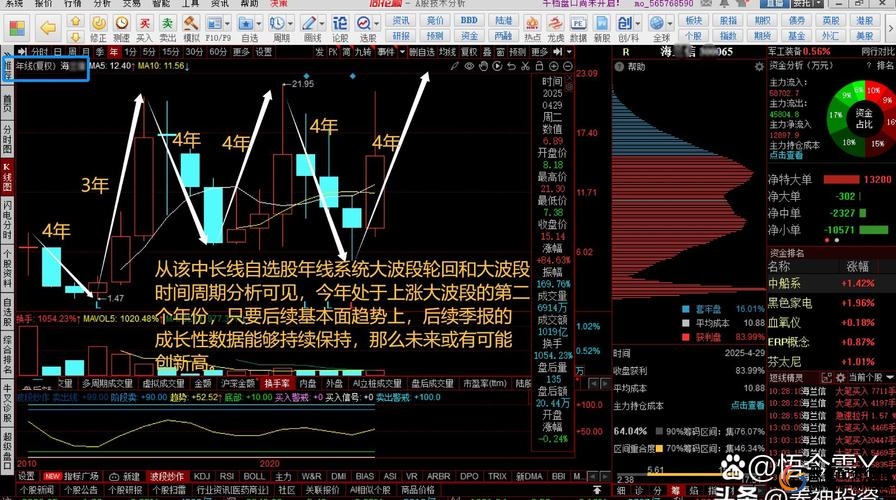This screenshot has height=500, width=896.
Task: Open chip distribution settings gear
Action: (759, 67)
